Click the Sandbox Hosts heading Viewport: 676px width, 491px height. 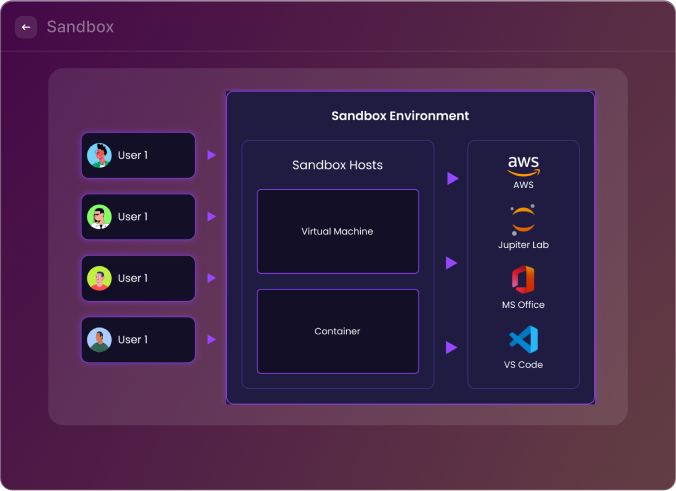pos(337,165)
